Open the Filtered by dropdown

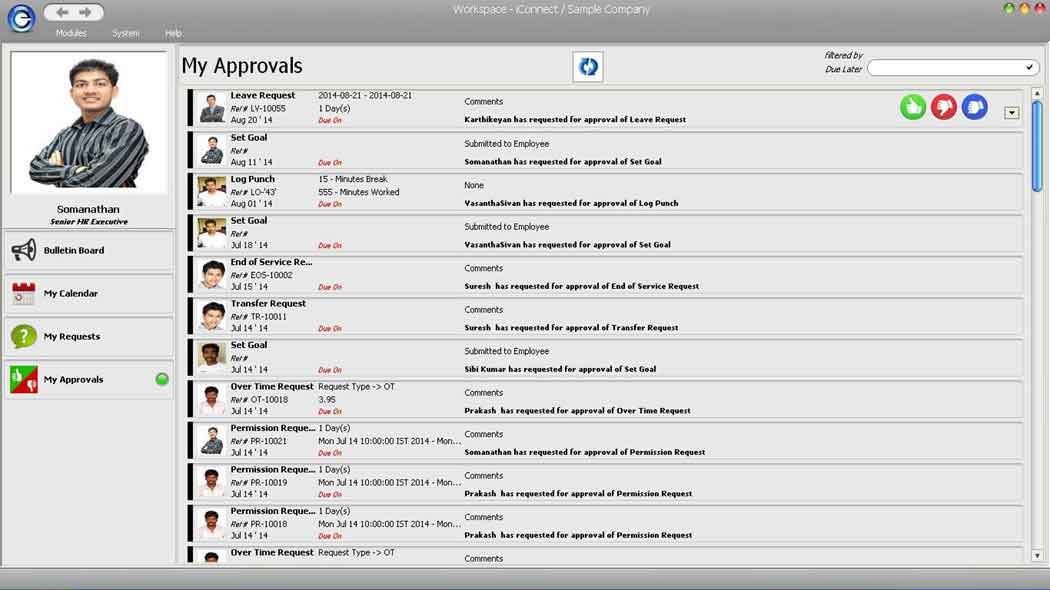point(951,68)
